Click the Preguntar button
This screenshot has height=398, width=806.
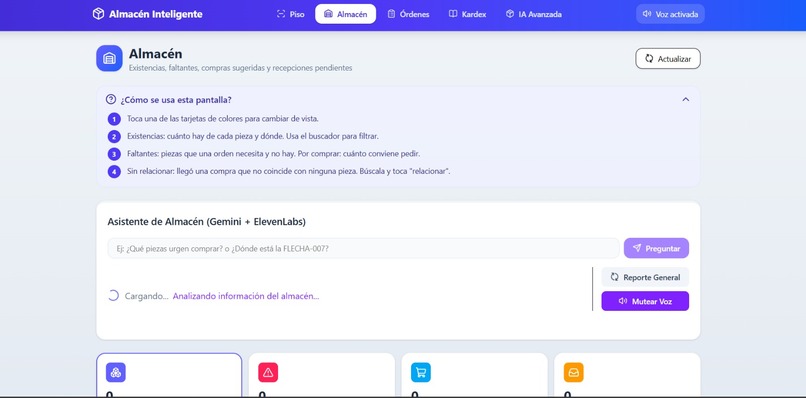[656, 248]
